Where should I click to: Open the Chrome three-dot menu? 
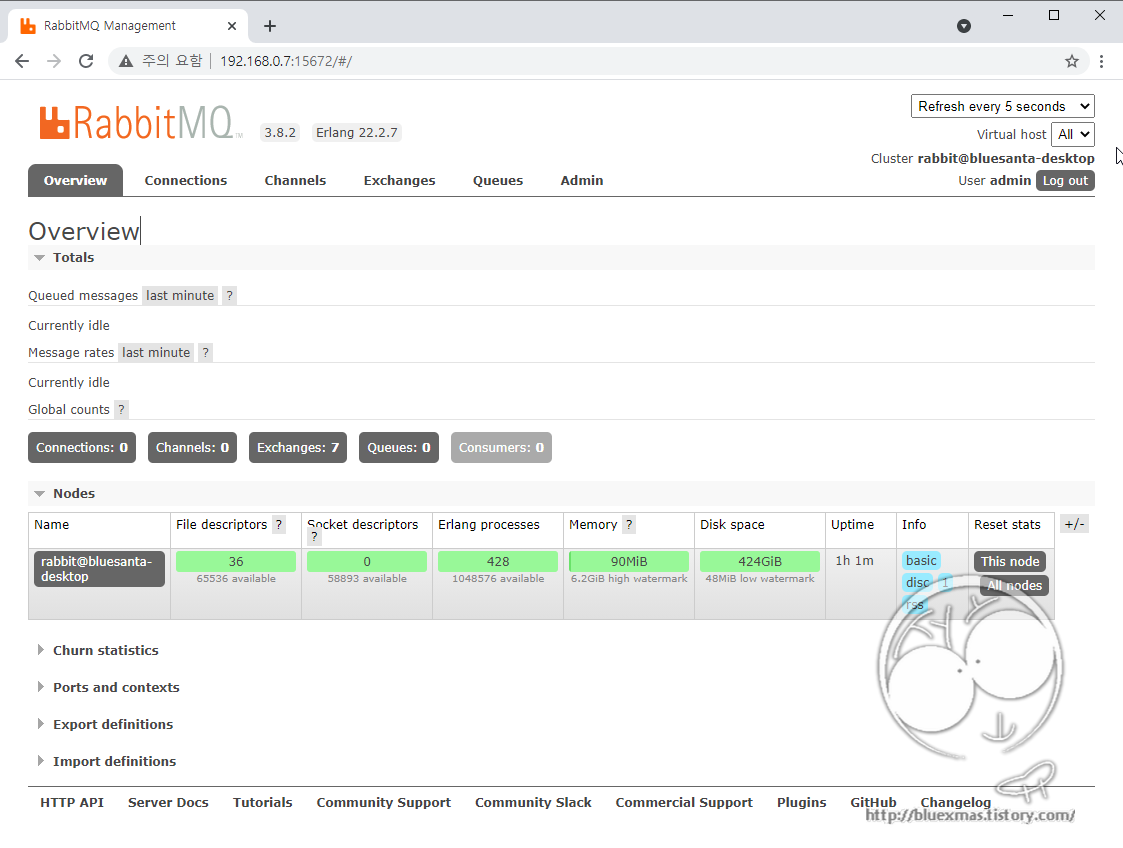click(x=1102, y=61)
